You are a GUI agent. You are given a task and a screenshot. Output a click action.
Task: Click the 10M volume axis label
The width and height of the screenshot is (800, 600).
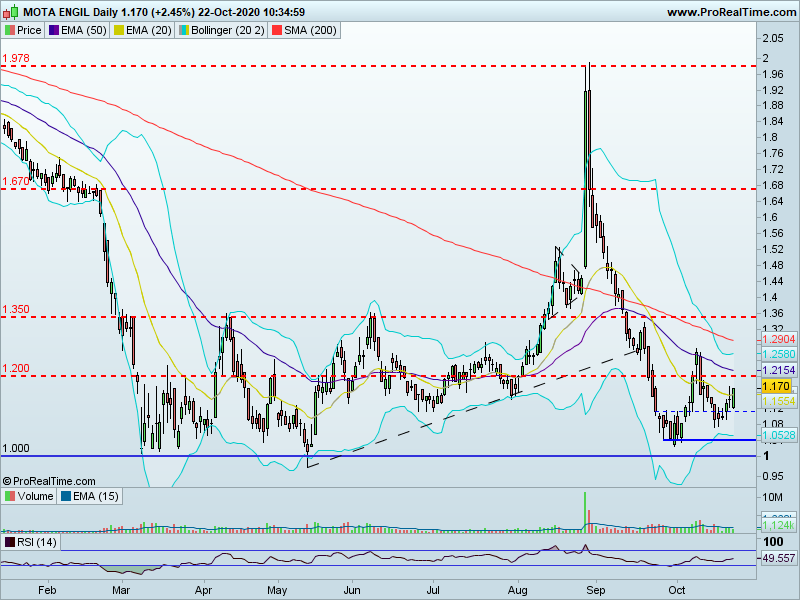click(x=772, y=497)
